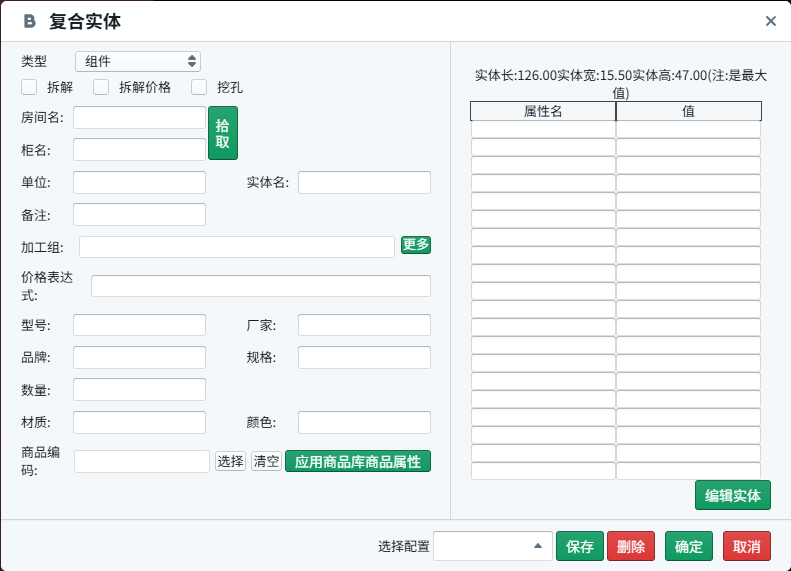The height and width of the screenshot is (571, 791).
Task: Close the 复合实体 dialog
Action: (x=770, y=21)
